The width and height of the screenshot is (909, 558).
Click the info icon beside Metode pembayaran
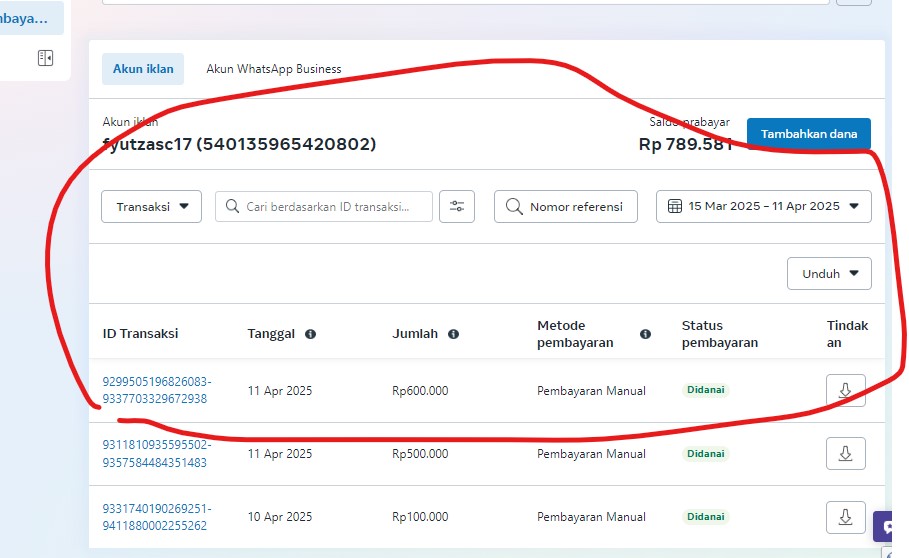(645, 334)
